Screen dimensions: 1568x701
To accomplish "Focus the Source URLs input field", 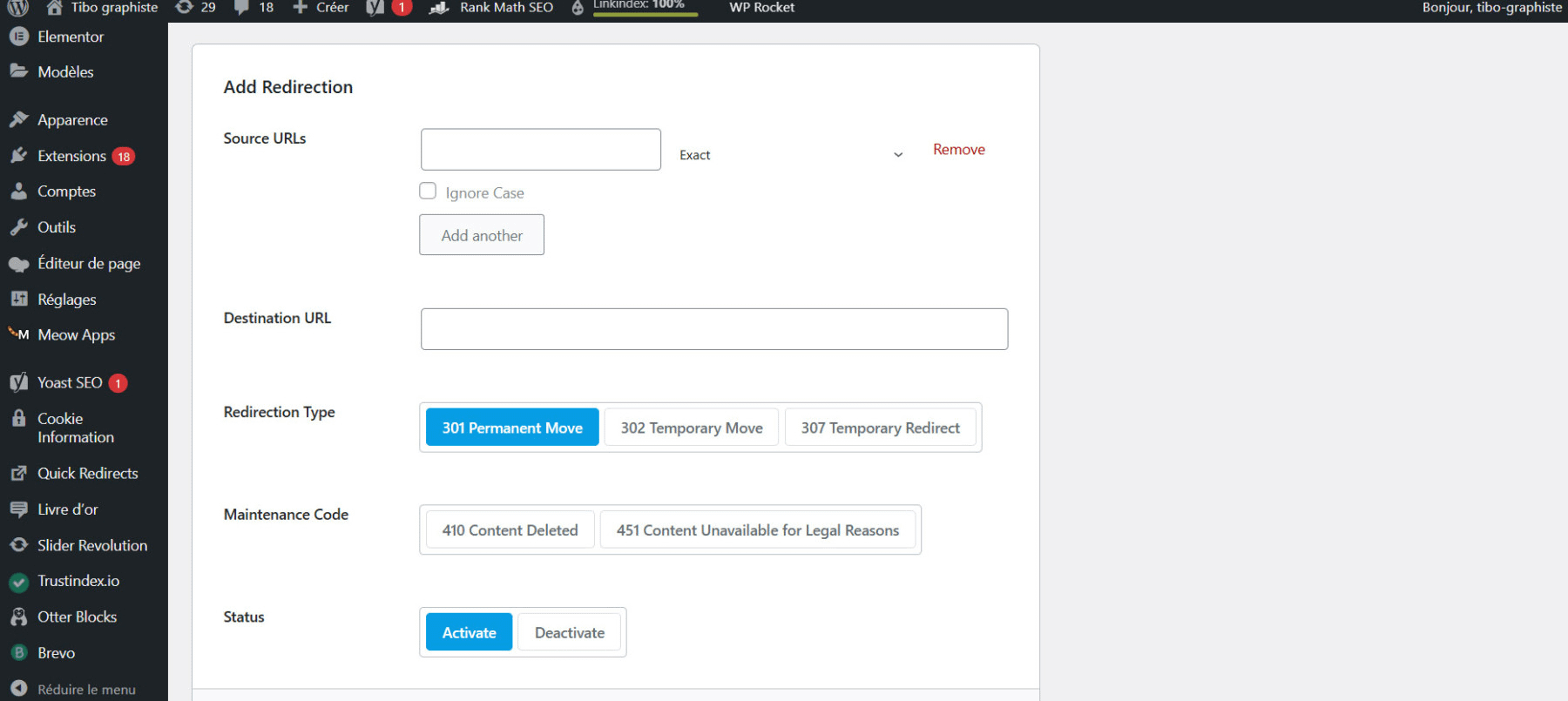I will click(x=541, y=150).
